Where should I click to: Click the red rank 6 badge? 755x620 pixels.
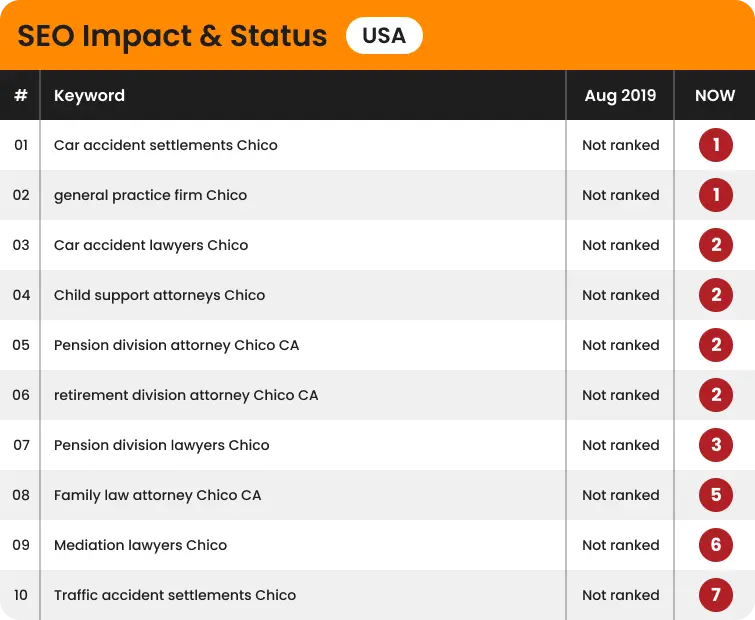(716, 545)
